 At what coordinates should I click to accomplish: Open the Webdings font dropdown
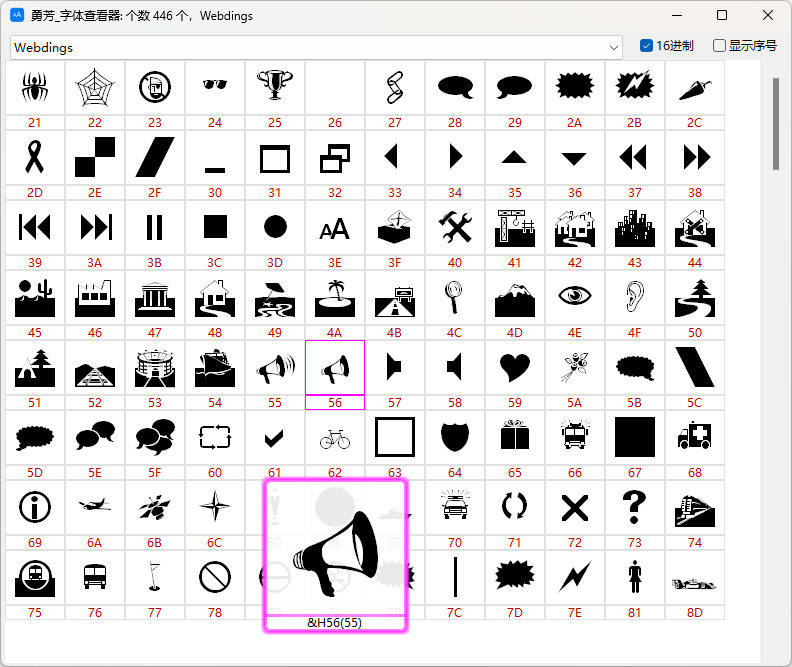[x=614, y=48]
